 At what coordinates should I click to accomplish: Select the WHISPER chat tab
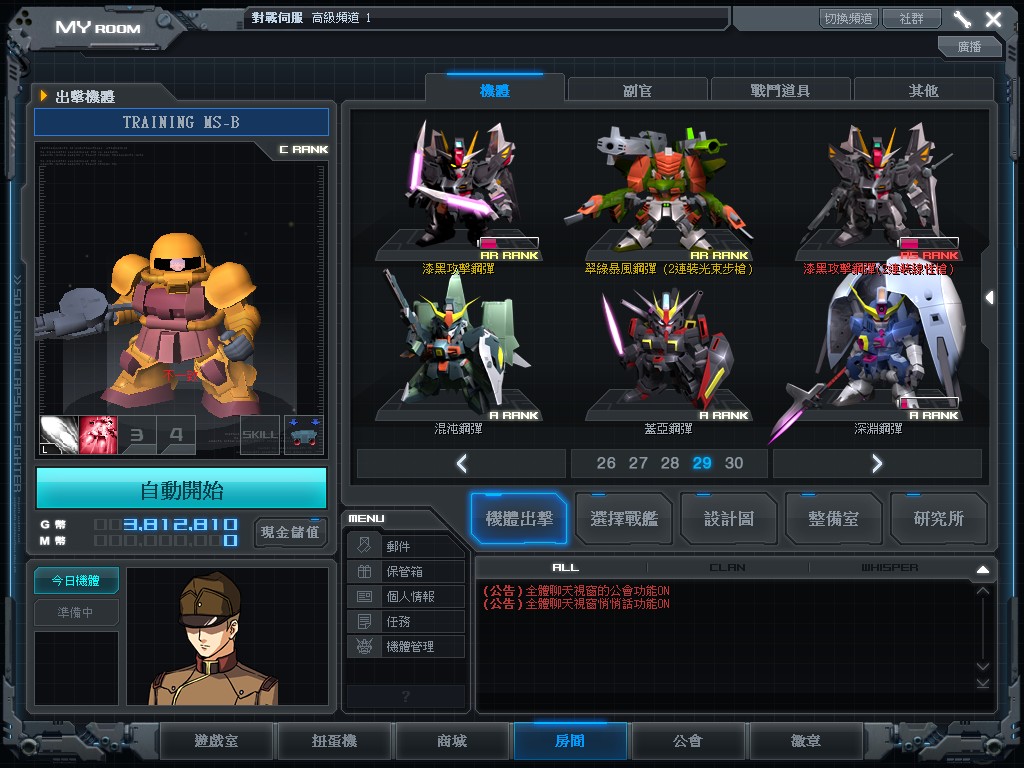coord(889,568)
